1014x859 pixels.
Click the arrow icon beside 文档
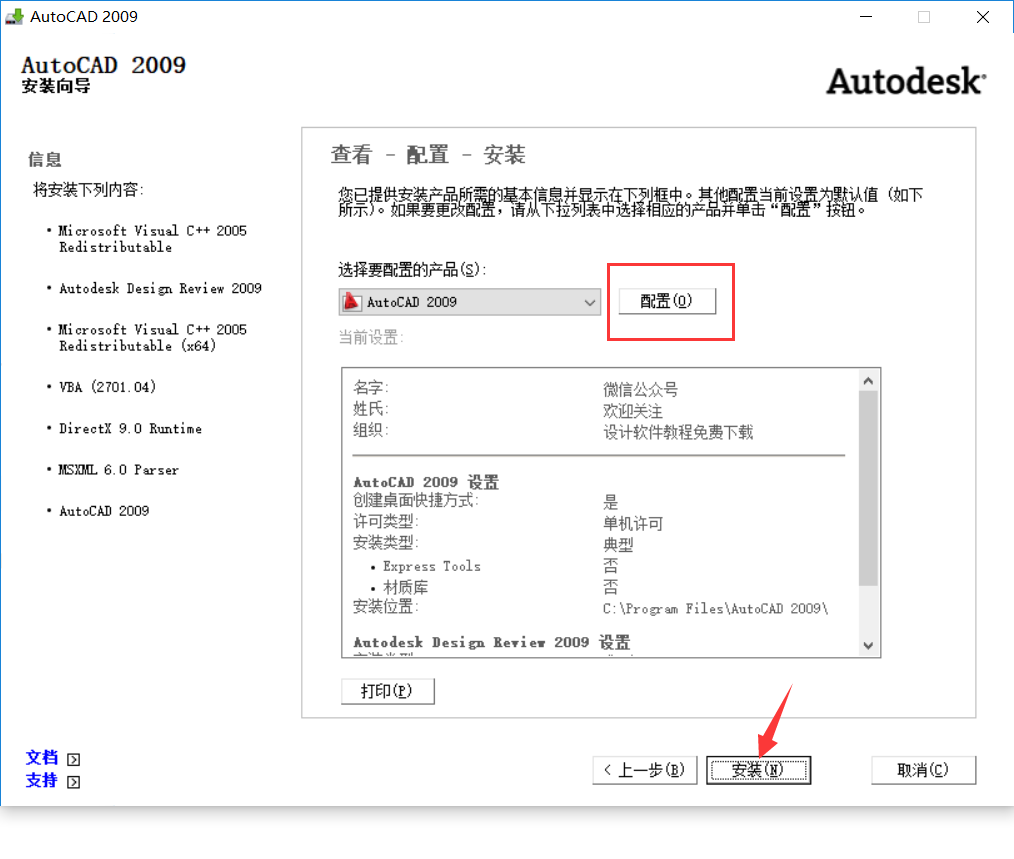click(73, 760)
